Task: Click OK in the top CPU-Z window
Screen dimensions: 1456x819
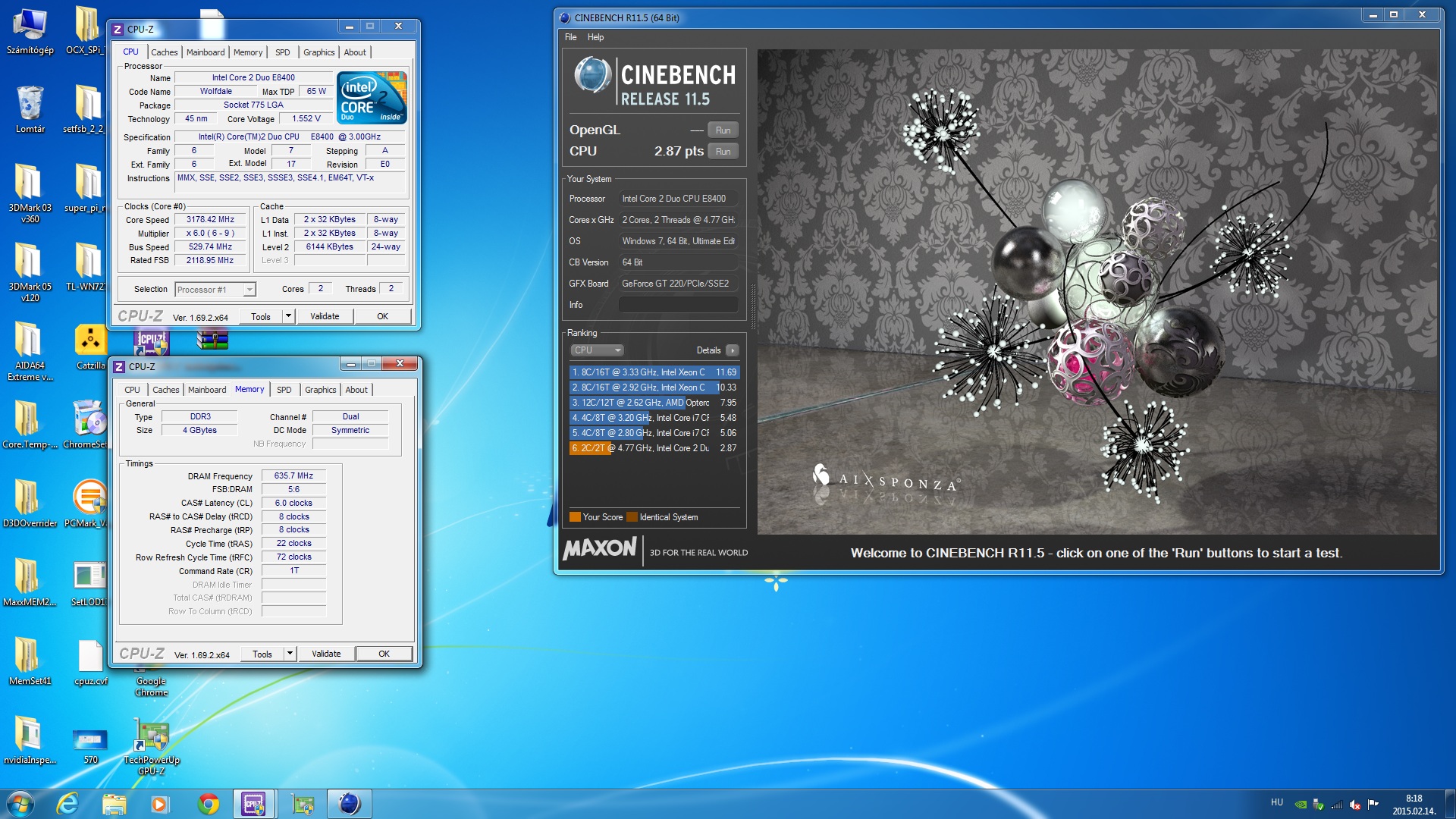Action: click(x=383, y=316)
